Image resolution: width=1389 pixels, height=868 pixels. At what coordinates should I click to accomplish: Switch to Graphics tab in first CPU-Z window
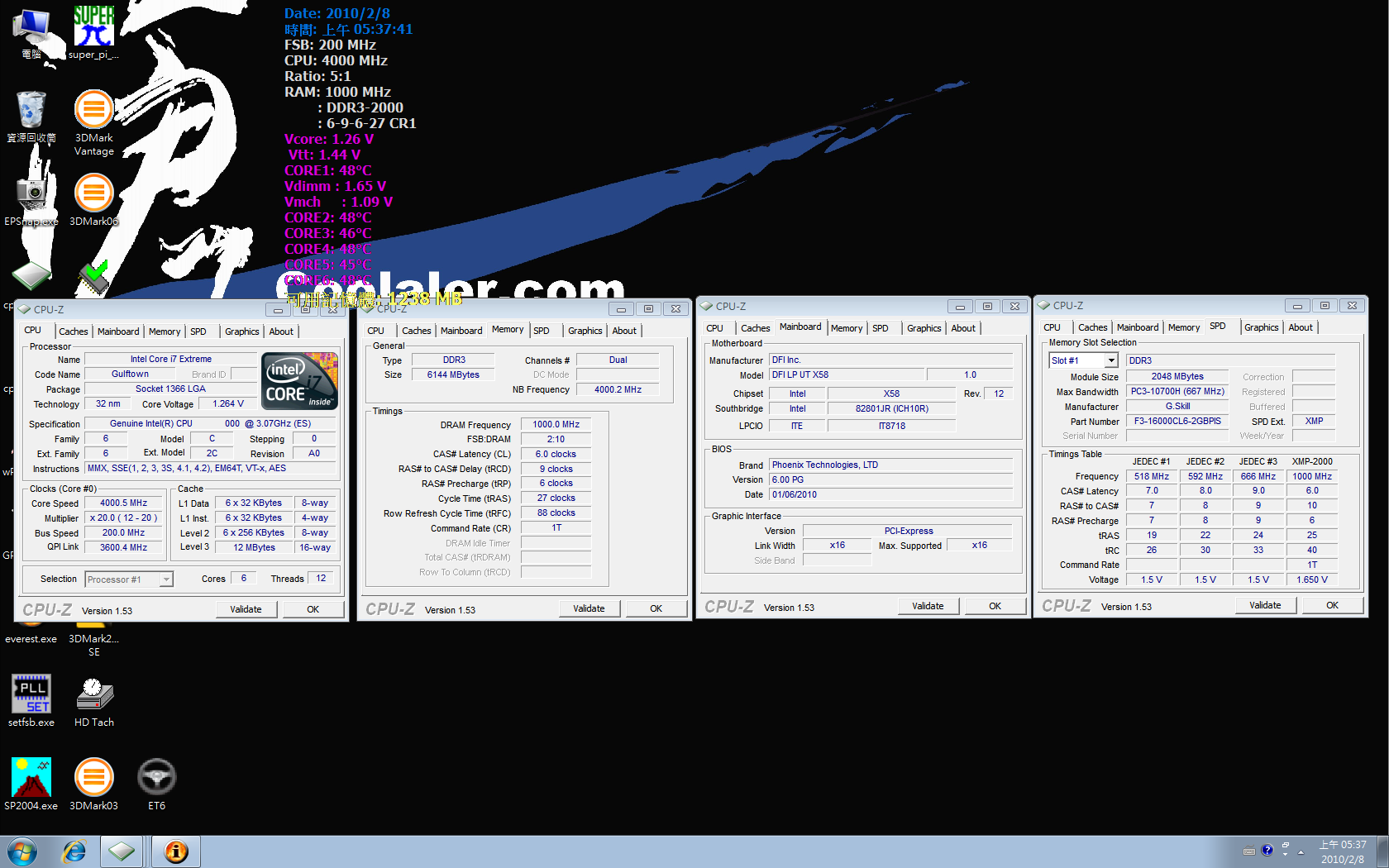pyautogui.click(x=242, y=331)
